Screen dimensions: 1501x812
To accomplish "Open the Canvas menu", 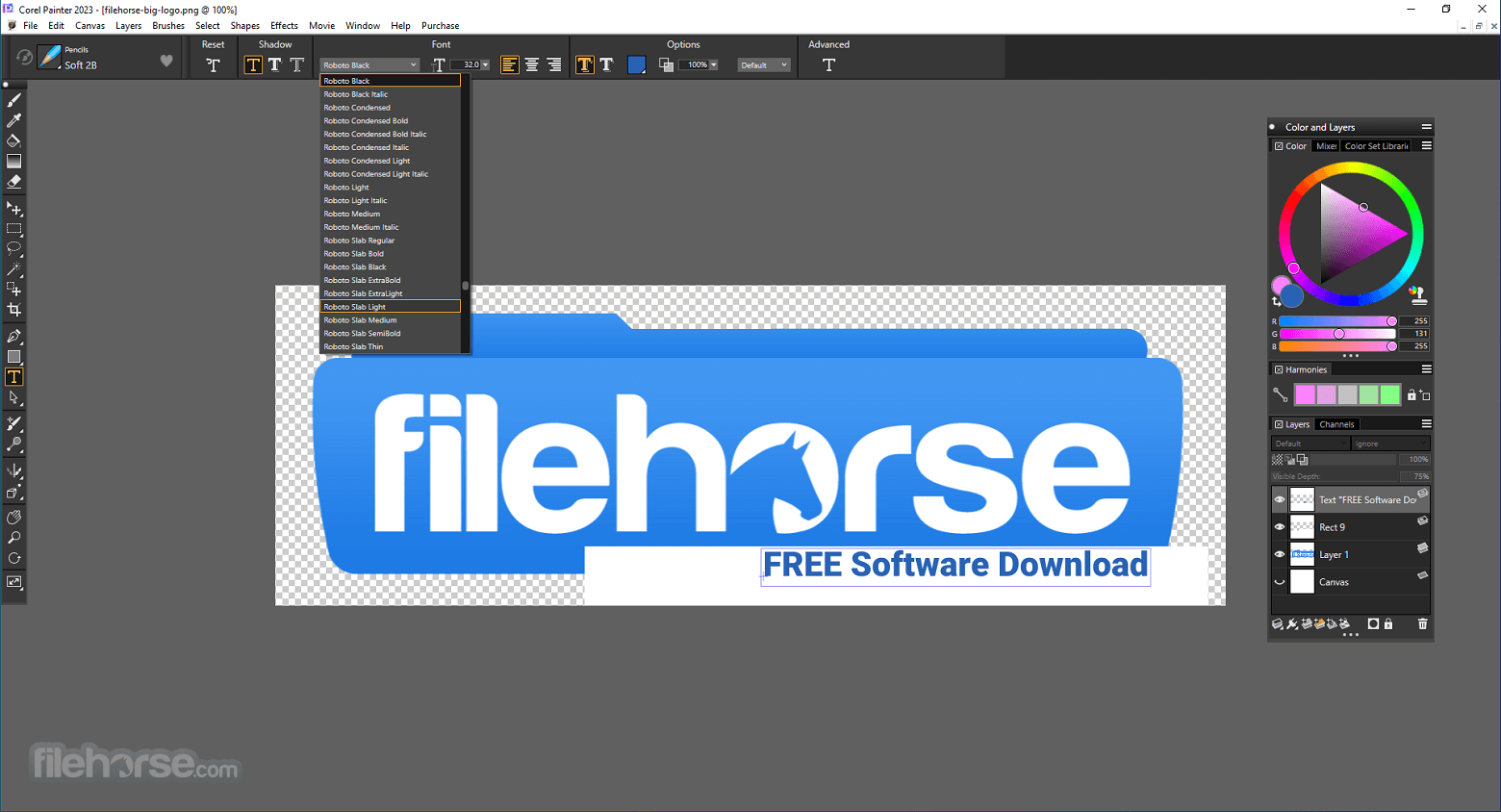I will [x=89, y=26].
